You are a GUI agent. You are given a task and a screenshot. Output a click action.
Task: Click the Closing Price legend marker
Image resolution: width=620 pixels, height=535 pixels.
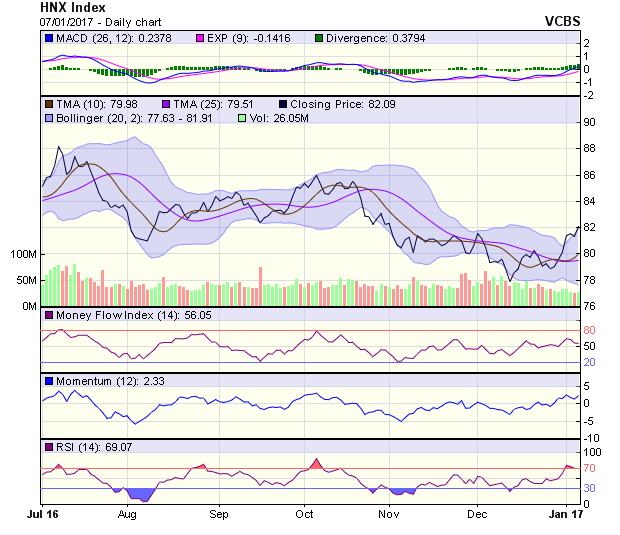[x=284, y=103]
